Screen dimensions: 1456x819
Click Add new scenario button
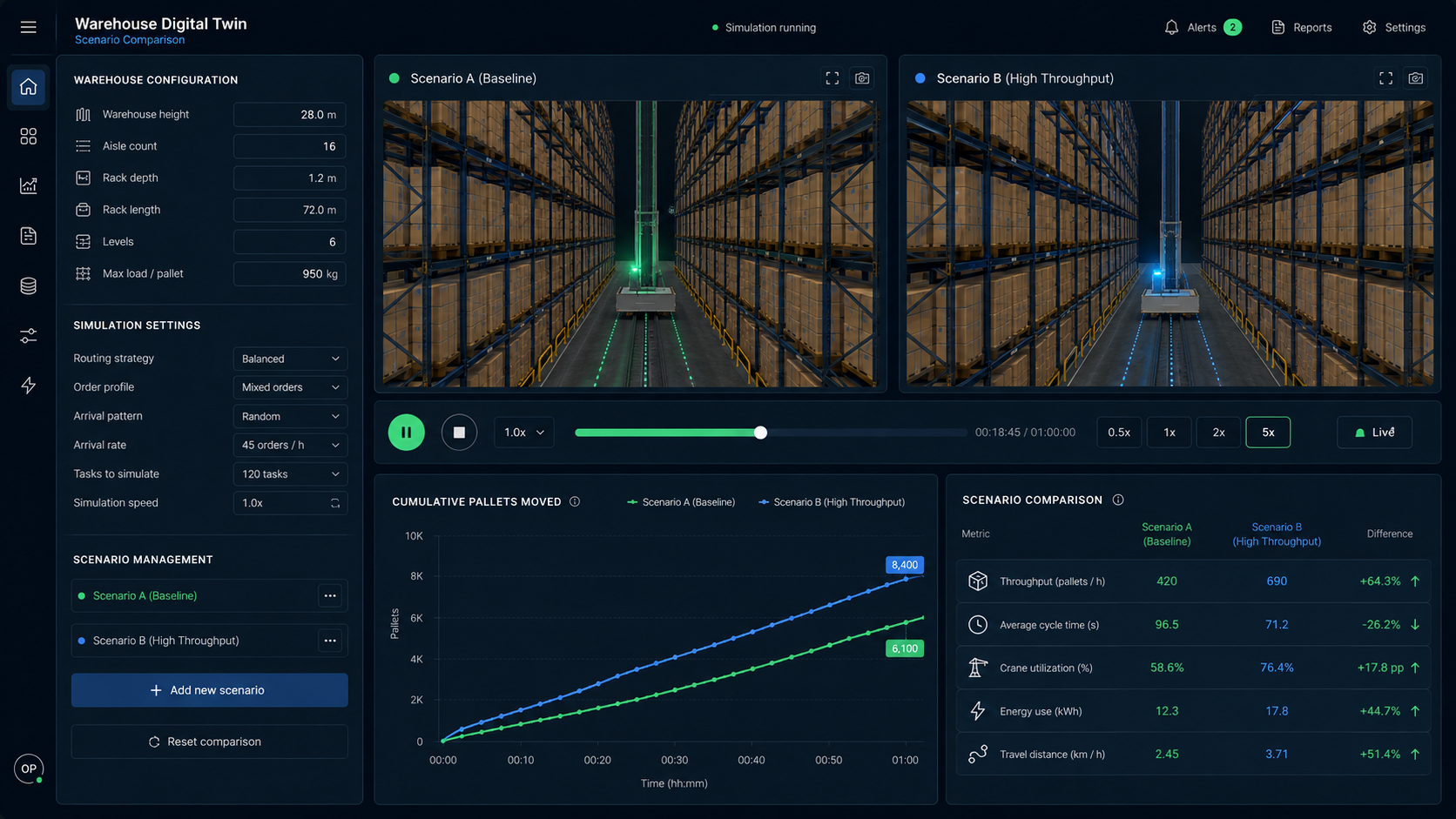click(x=210, y=690)
